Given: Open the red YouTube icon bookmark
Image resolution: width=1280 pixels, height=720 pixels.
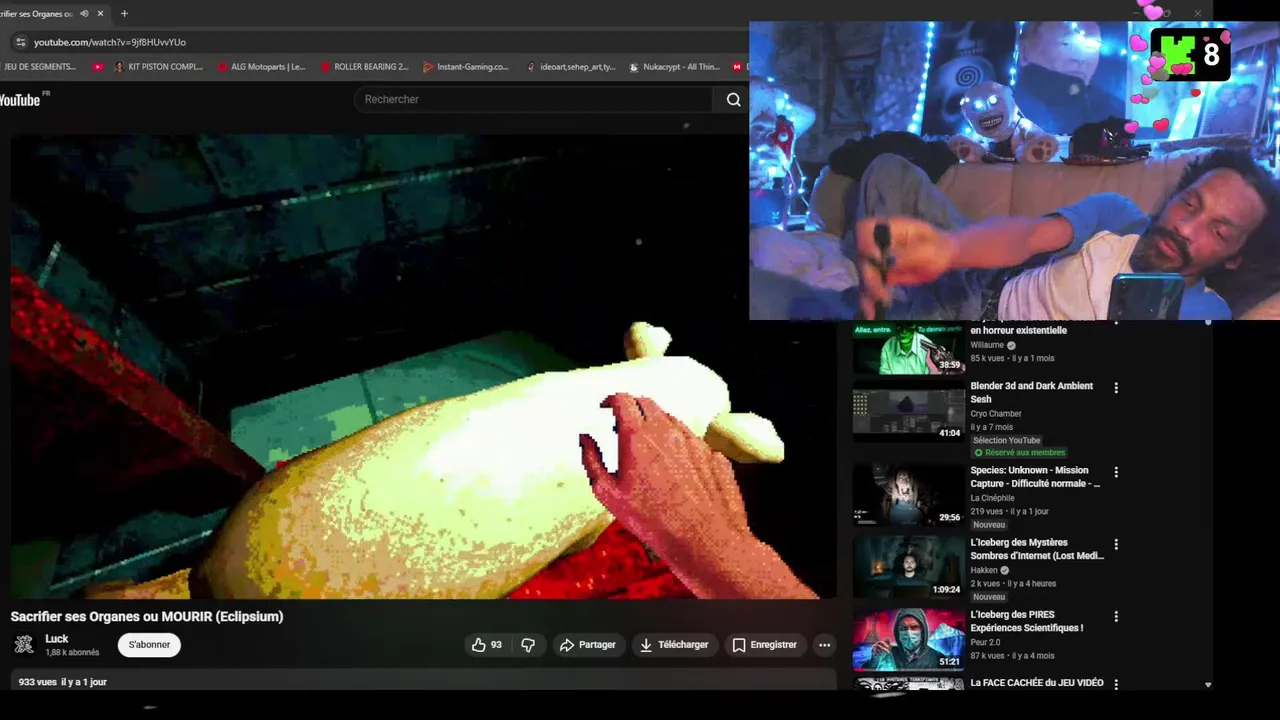Looking at the screenshot, I should (x=97, y=67).
